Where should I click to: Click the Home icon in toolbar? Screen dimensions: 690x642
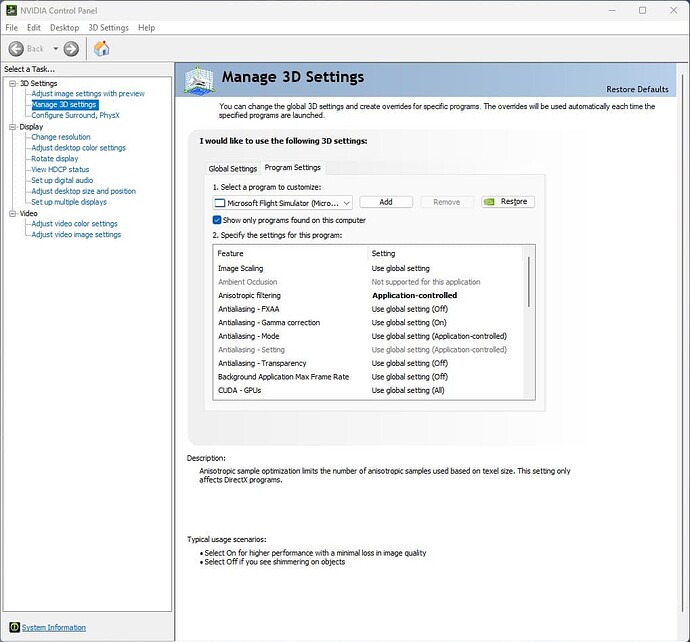tap(101, 48)
